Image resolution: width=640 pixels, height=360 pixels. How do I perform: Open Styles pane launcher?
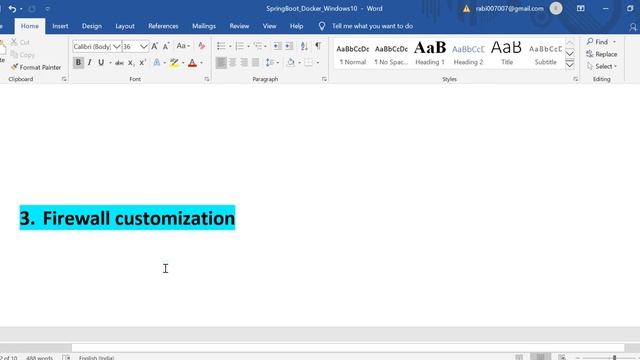(576, 79)
